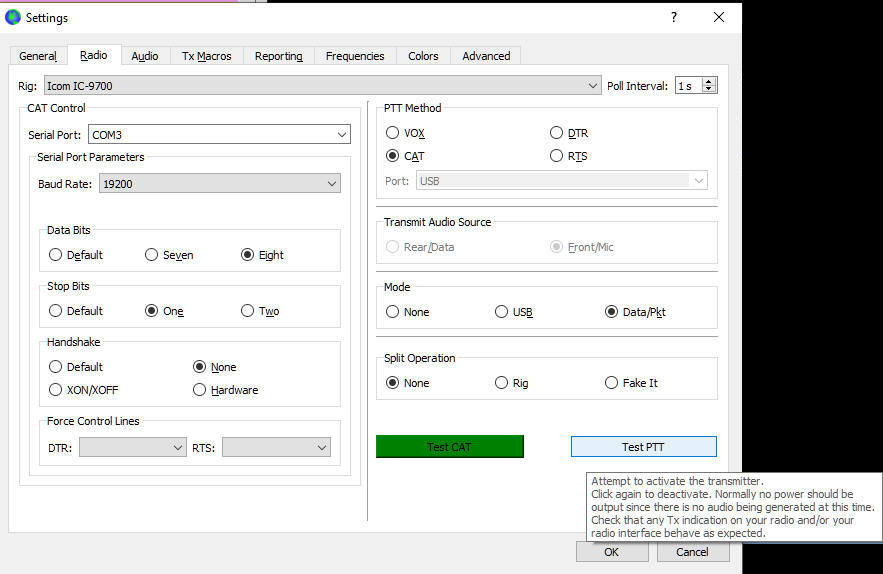Set Data Bits to Seven
This screenshot has width=883, height=574.
pos(152,255)
